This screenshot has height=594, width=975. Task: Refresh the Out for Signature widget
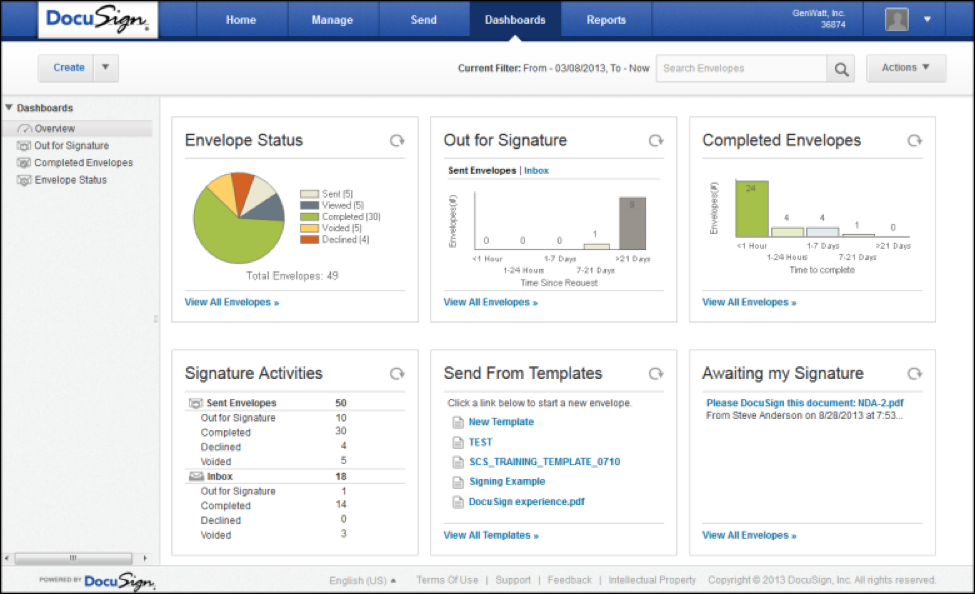[656, 141]
